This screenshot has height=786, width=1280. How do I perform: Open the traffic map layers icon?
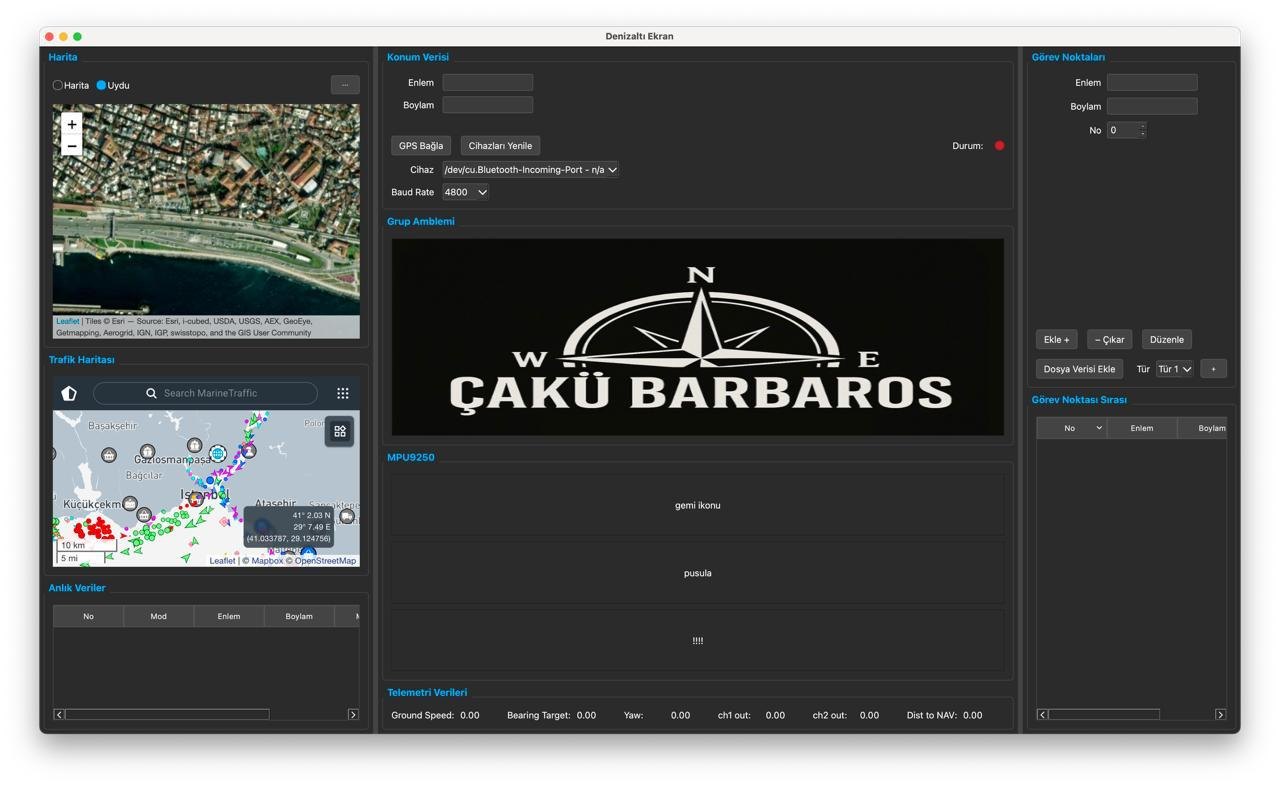pos(340,431)
